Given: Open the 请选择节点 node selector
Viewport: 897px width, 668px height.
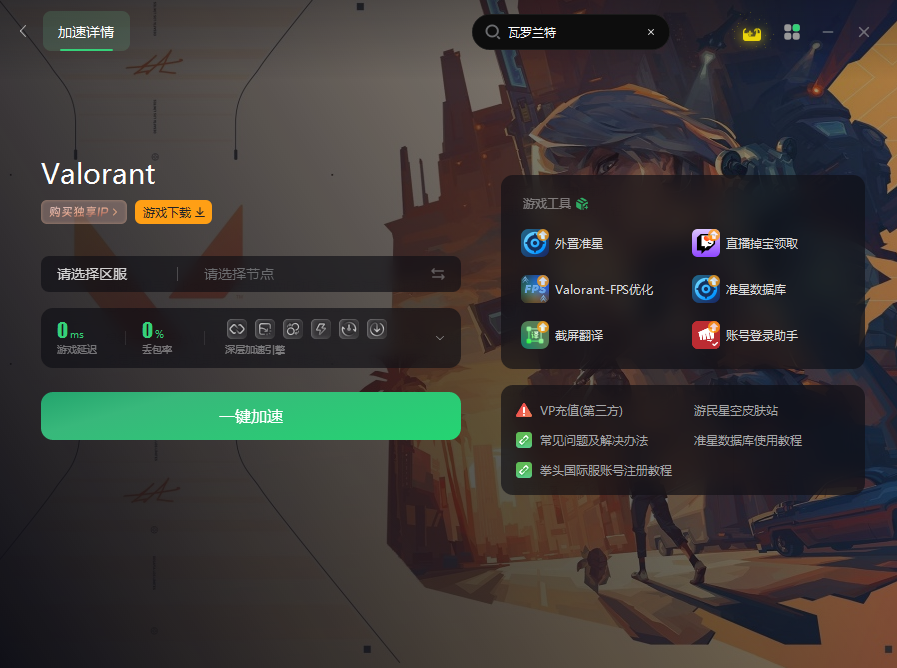Looking at the screenshot, I should pos(239,275).
